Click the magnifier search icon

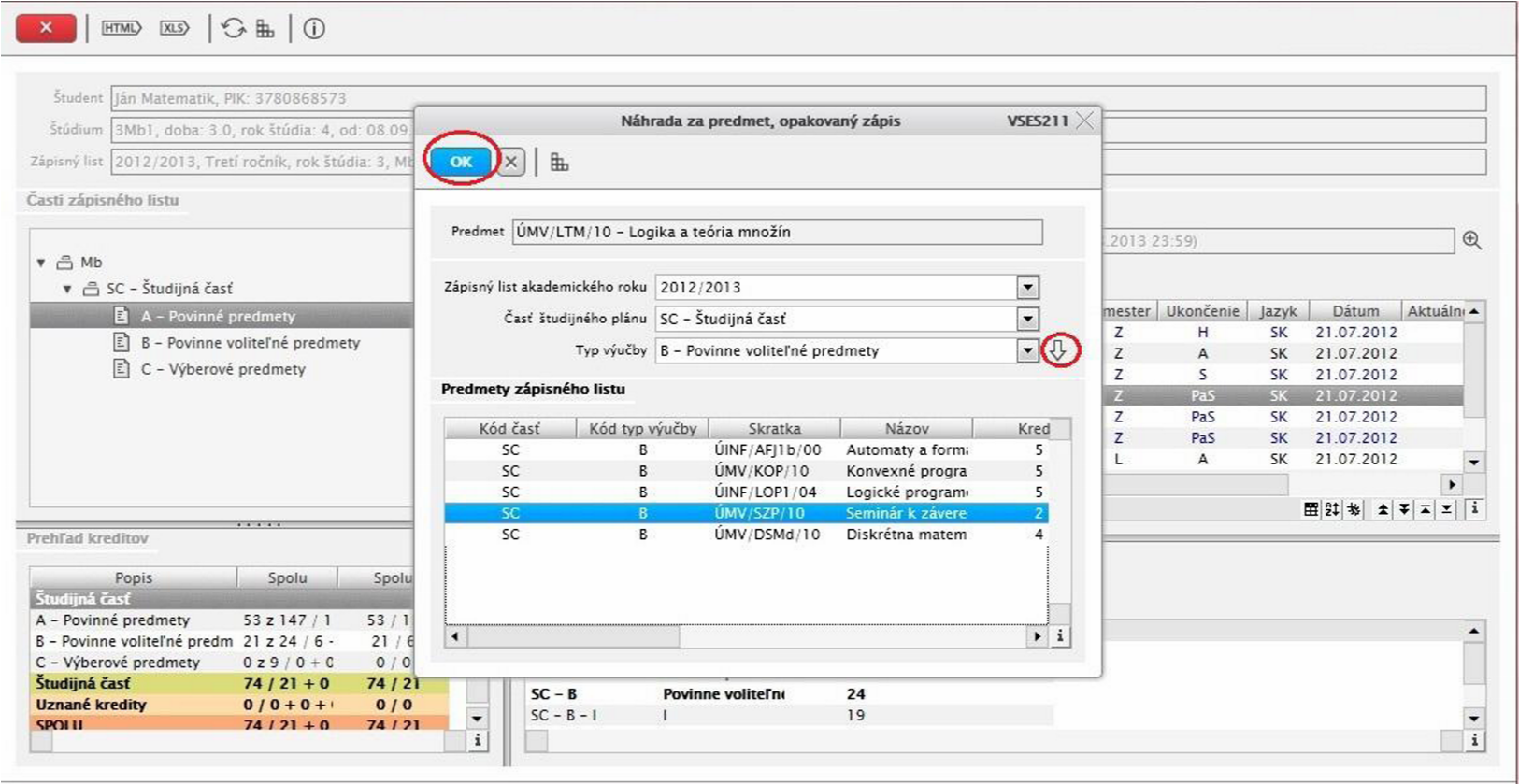tap(1472, 240)
